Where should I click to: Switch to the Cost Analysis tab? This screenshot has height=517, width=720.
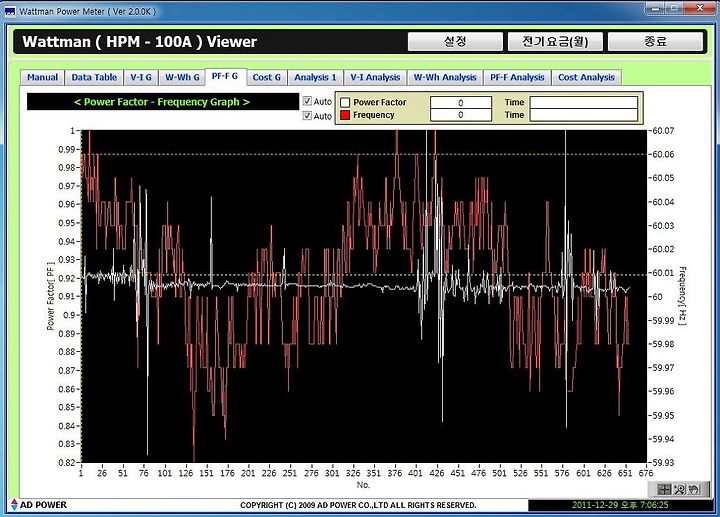(586, 77)
